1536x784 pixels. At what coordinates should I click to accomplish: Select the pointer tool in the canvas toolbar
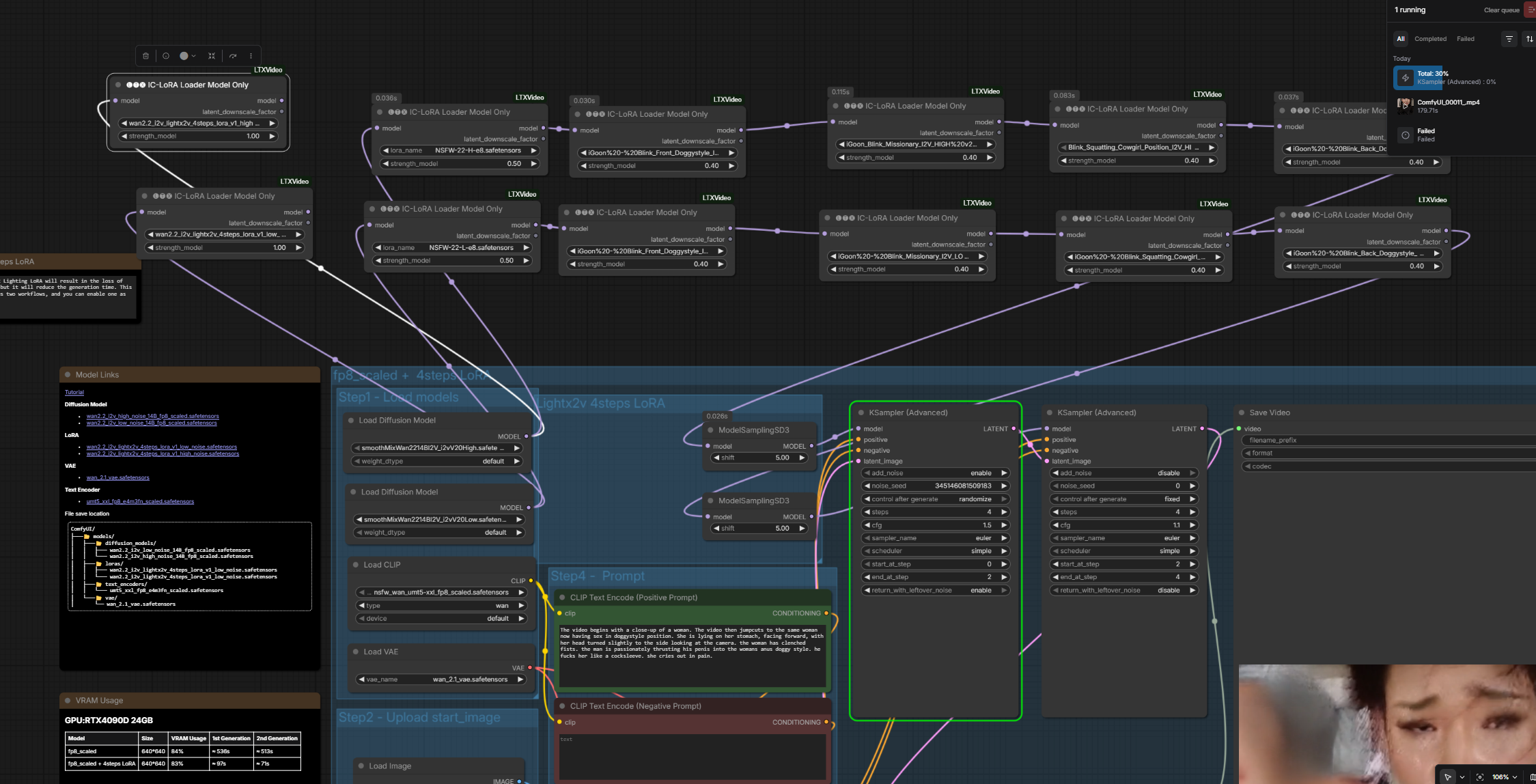tap(1447, 777)
